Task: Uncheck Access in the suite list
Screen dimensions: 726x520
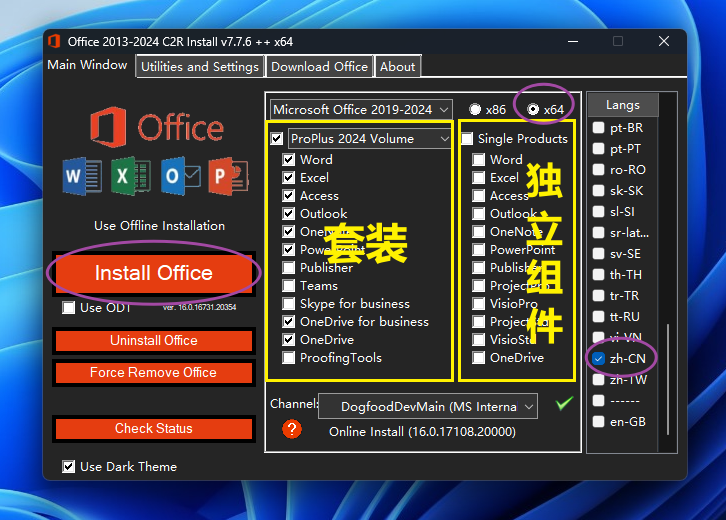Action: click(x=288, y=196)
